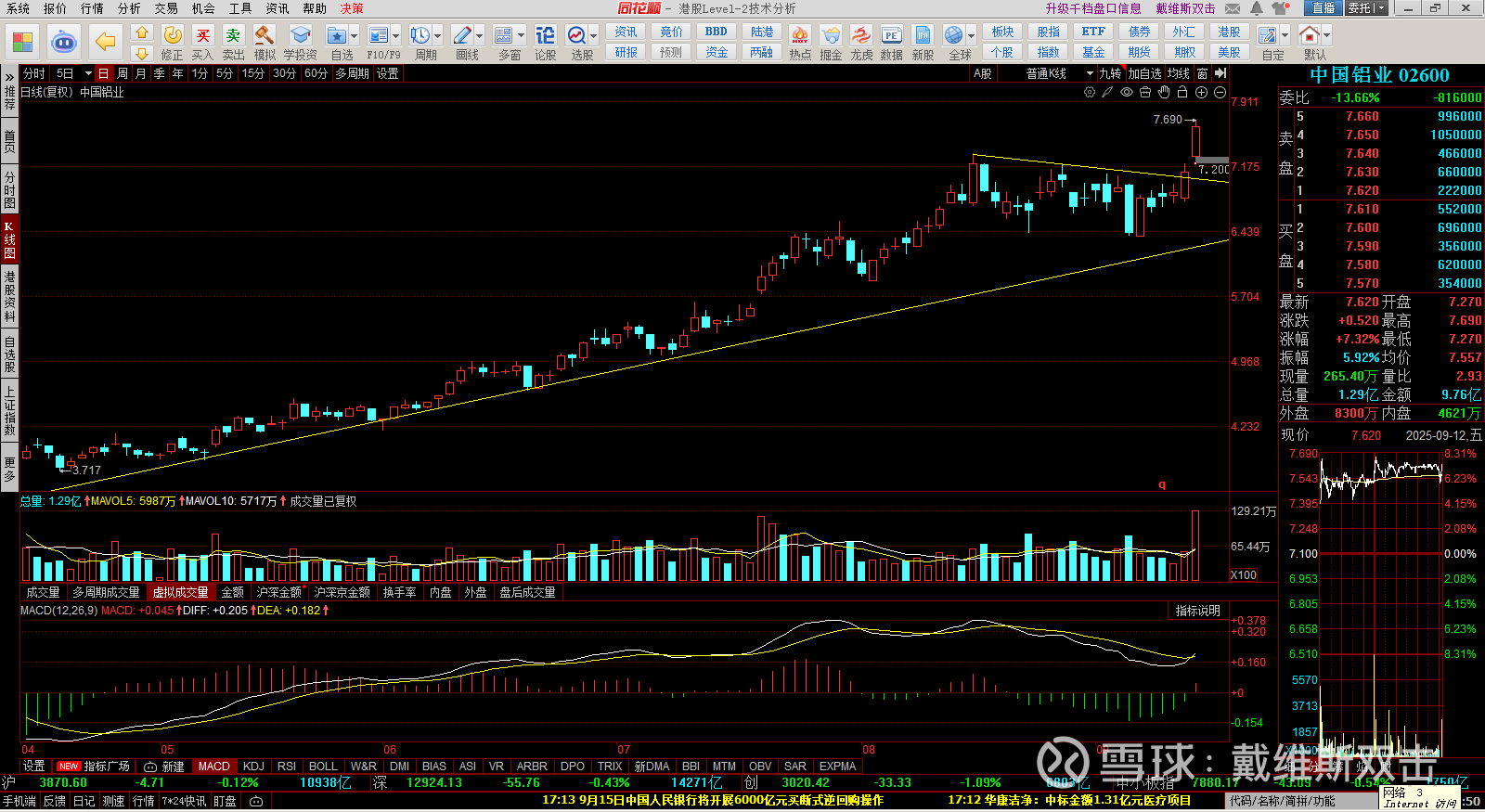Click the 卖出 sell icon
1485x812 pixels.
[233, 43]
